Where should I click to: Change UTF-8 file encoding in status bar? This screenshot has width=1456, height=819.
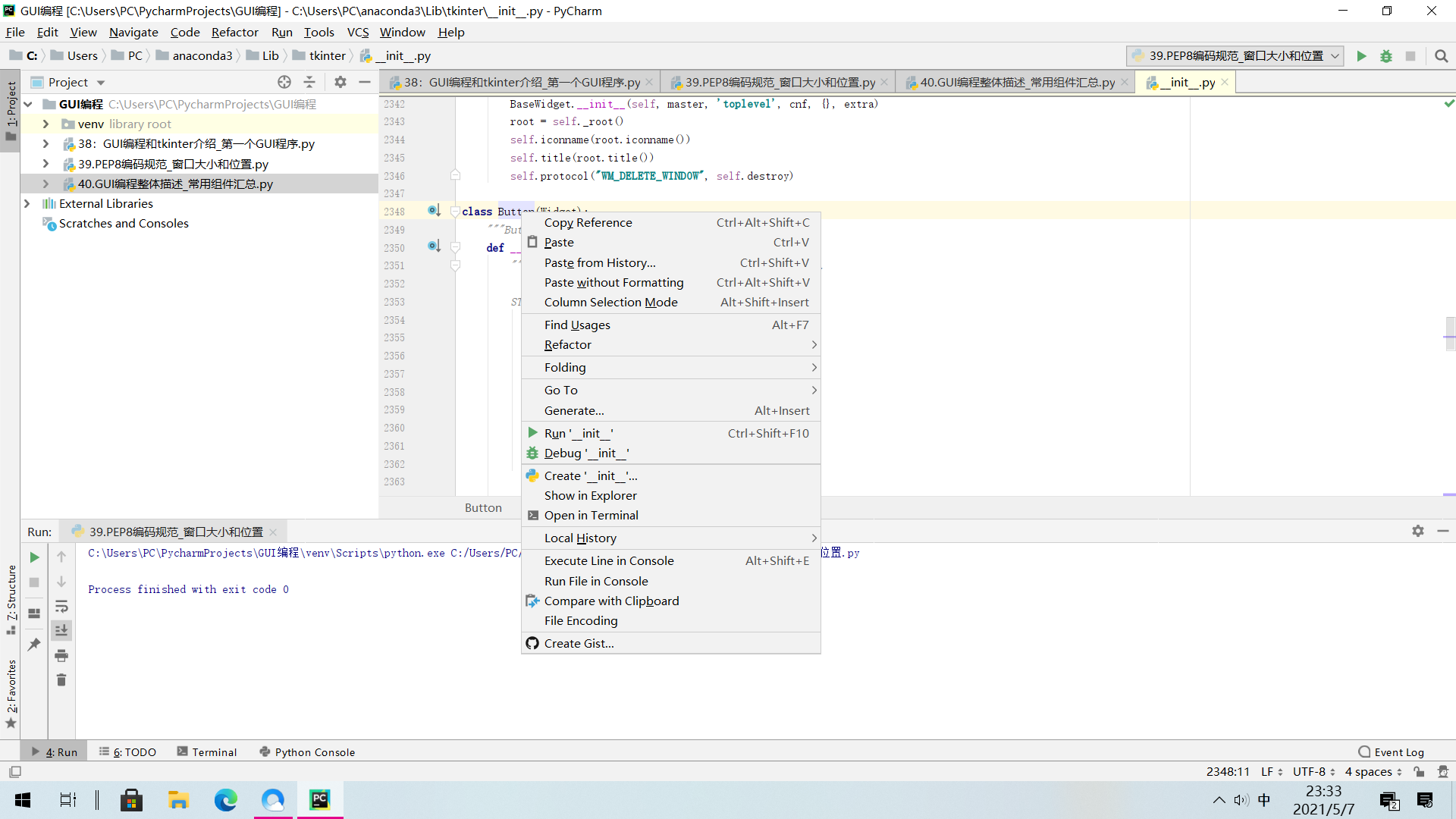[x=1314, y=772]
